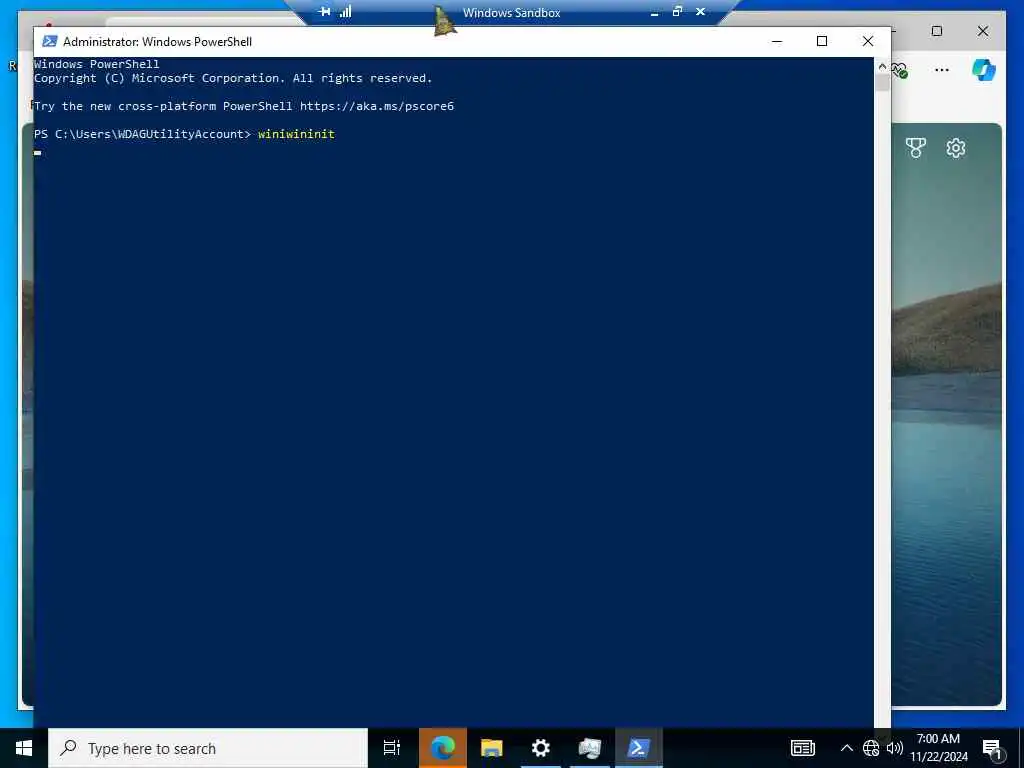Open page settings gear on Edge new tab

tap(955, 148)
